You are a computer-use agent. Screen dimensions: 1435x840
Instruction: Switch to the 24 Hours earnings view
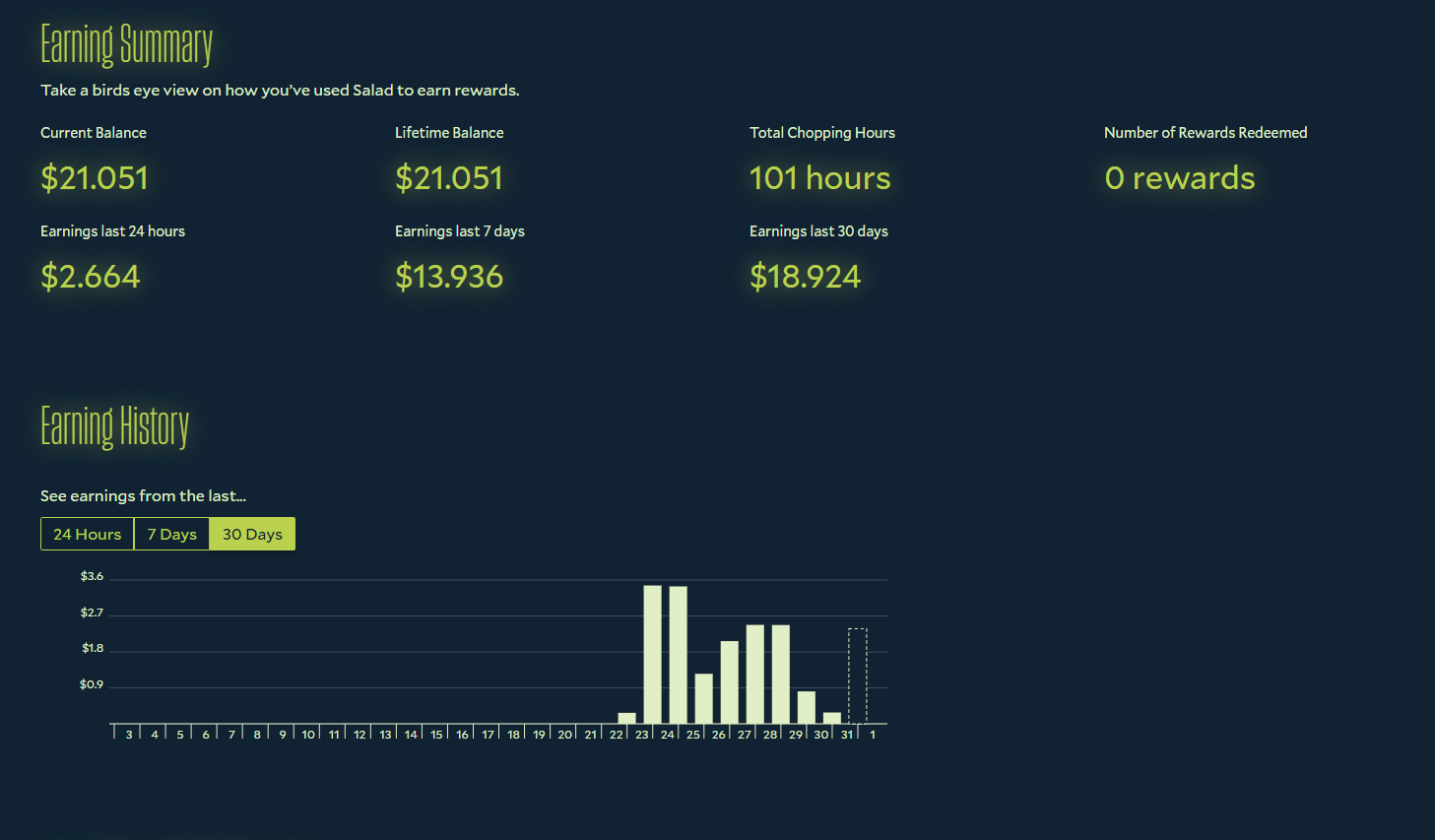(87, 534)
